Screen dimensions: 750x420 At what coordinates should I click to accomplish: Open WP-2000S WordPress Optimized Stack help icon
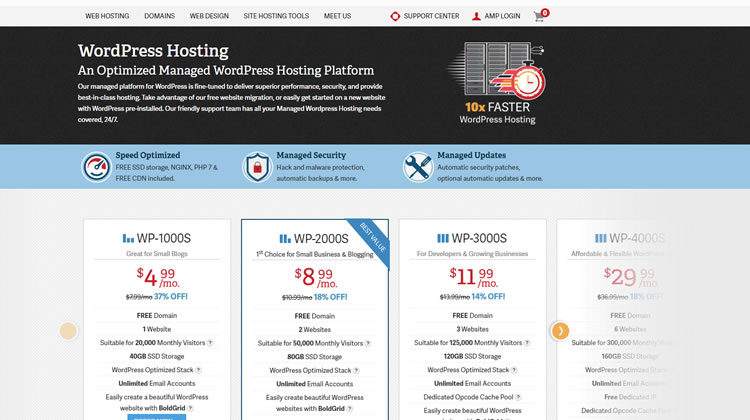(x=356, y=371)
